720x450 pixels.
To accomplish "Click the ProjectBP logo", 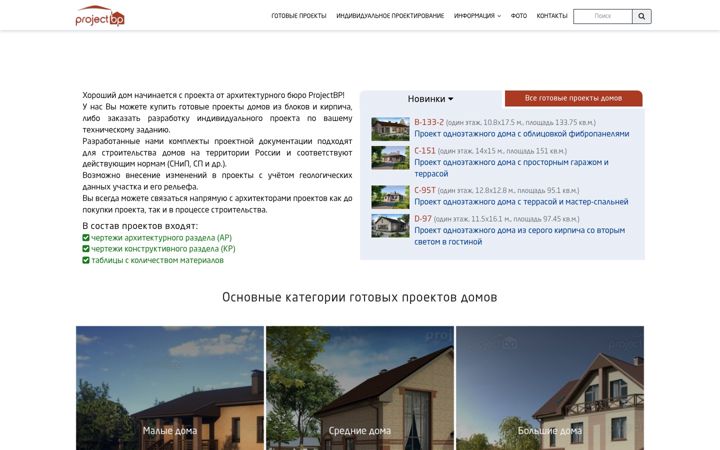I will 100,16.
